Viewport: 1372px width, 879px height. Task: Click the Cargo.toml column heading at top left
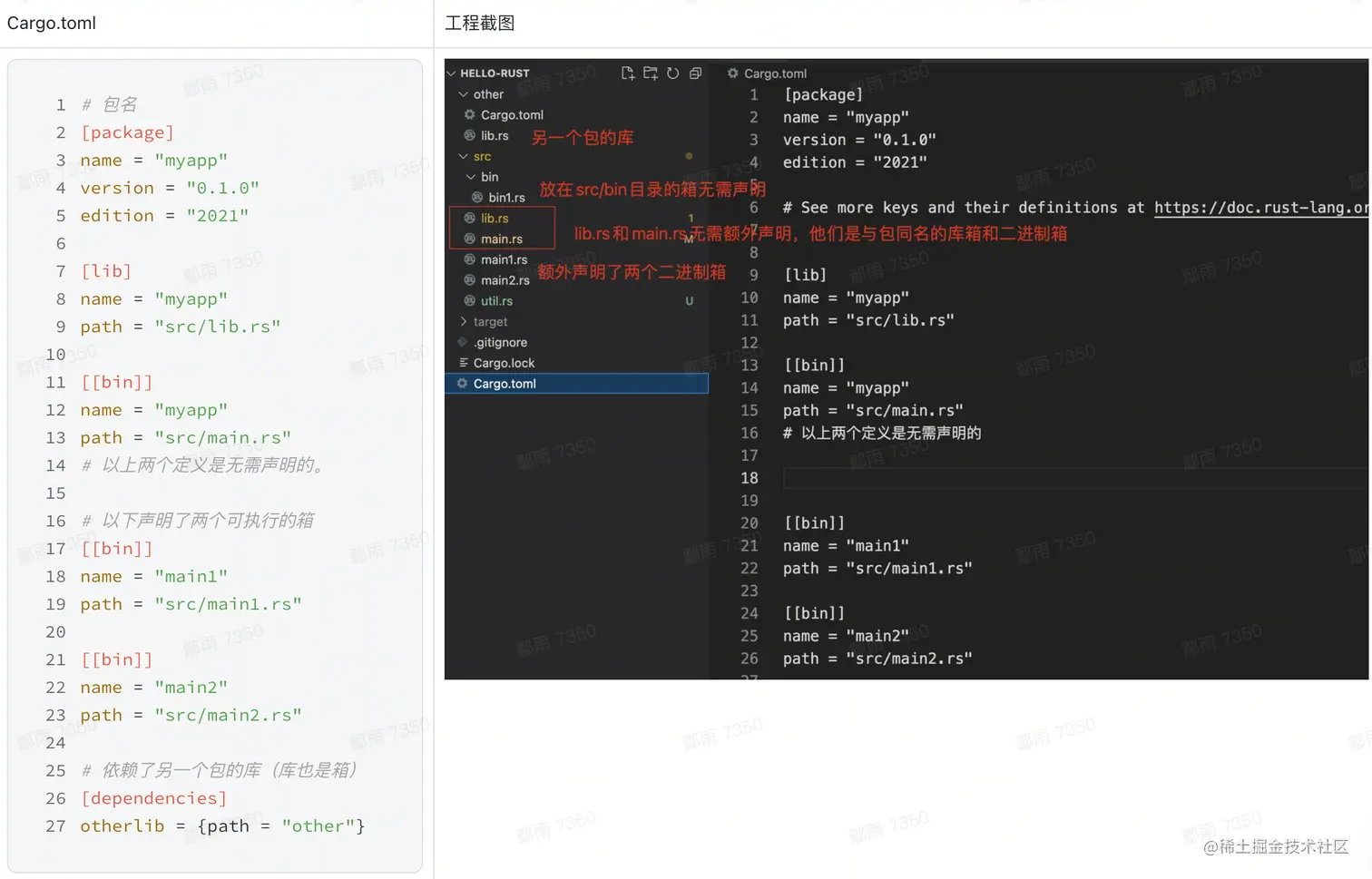click(x=52, y=24)
